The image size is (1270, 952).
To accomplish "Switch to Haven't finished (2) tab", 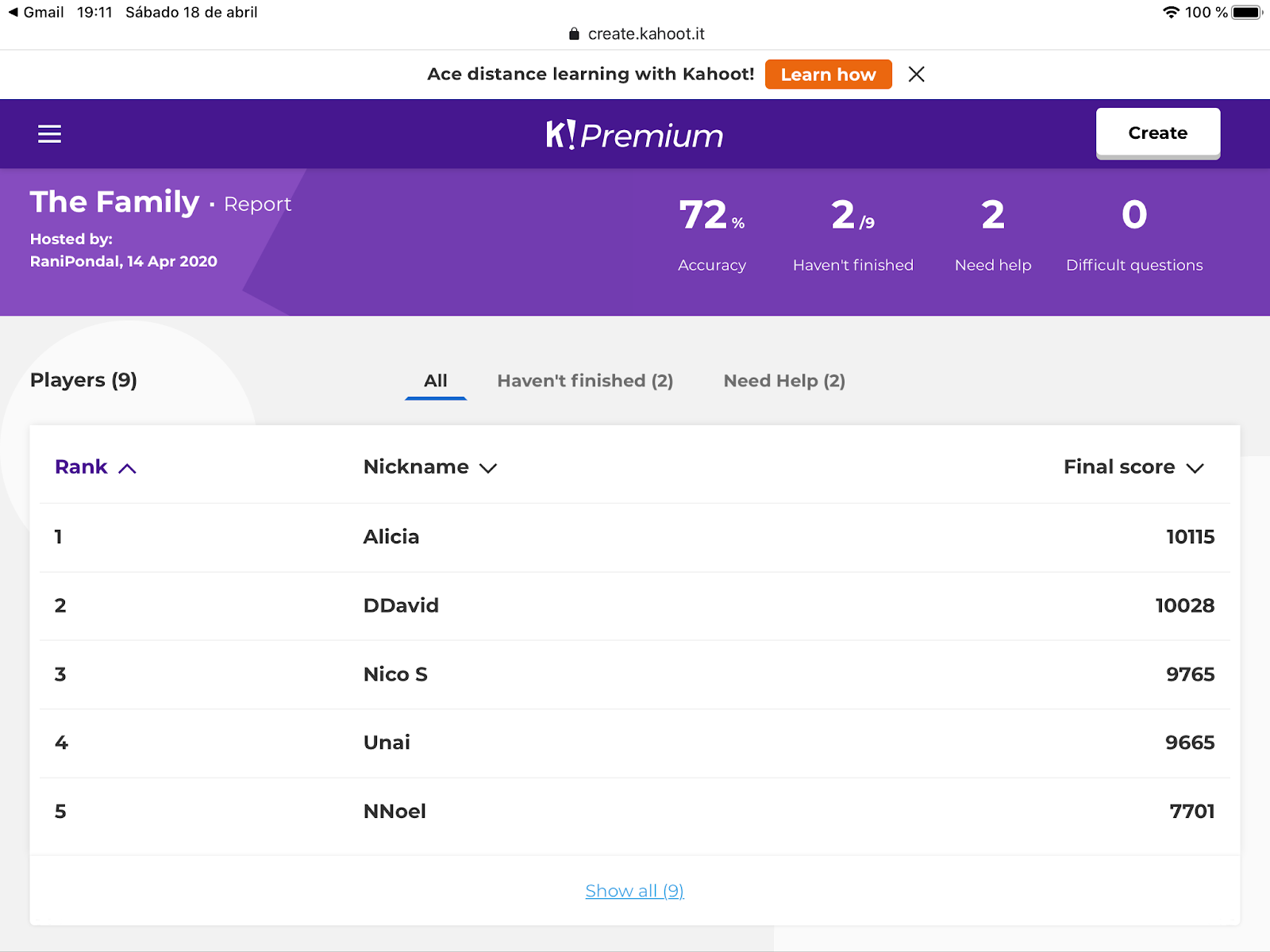I will [585, 381].
